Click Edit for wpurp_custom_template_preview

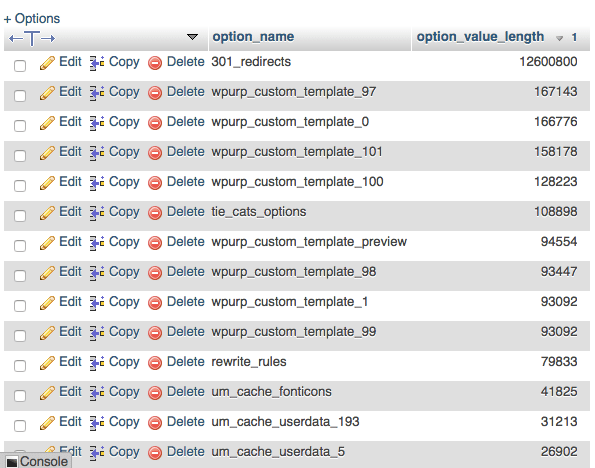[x=70, y=242]
